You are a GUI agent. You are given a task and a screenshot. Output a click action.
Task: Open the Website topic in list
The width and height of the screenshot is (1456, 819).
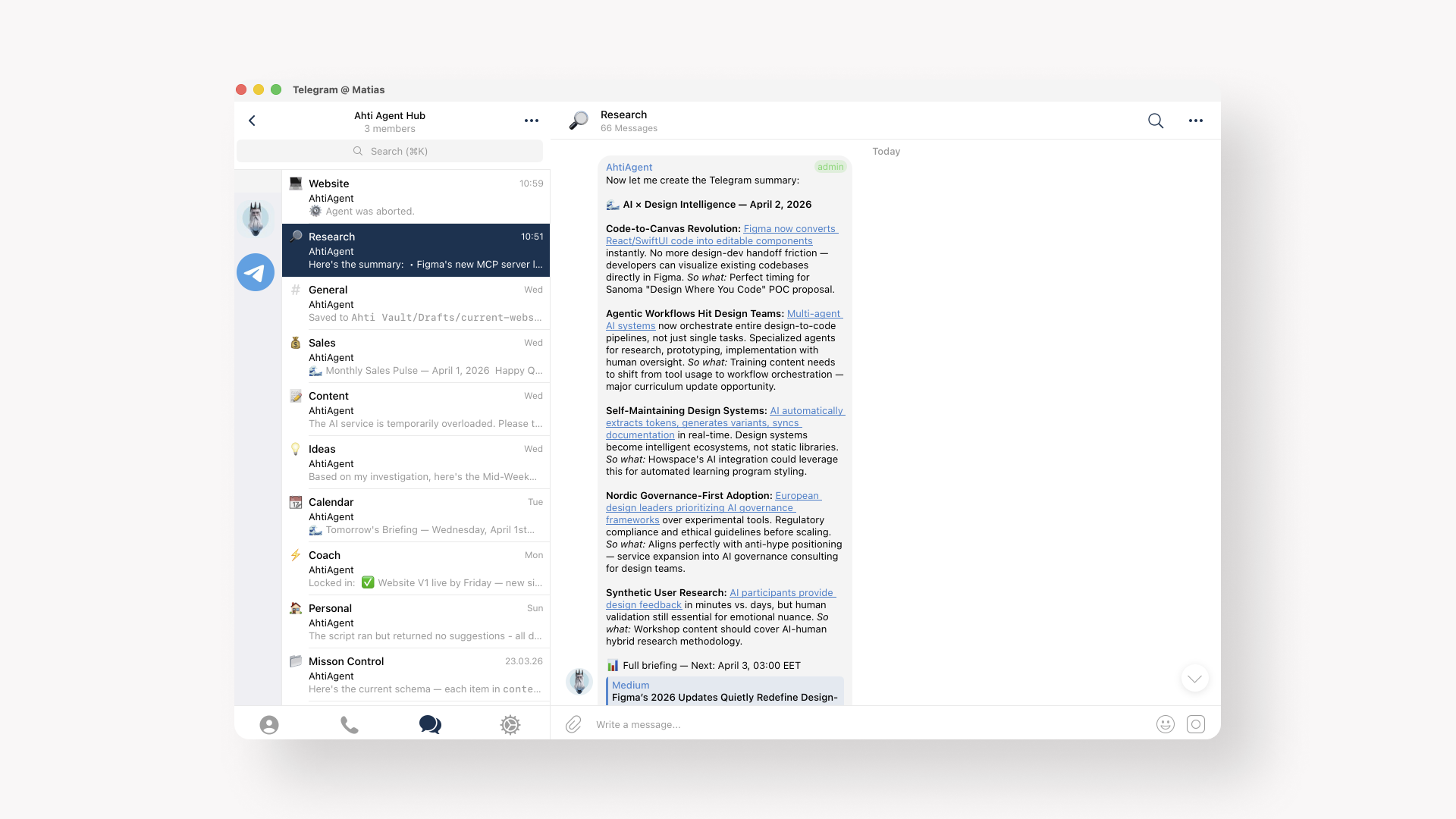tap(416, 197)
